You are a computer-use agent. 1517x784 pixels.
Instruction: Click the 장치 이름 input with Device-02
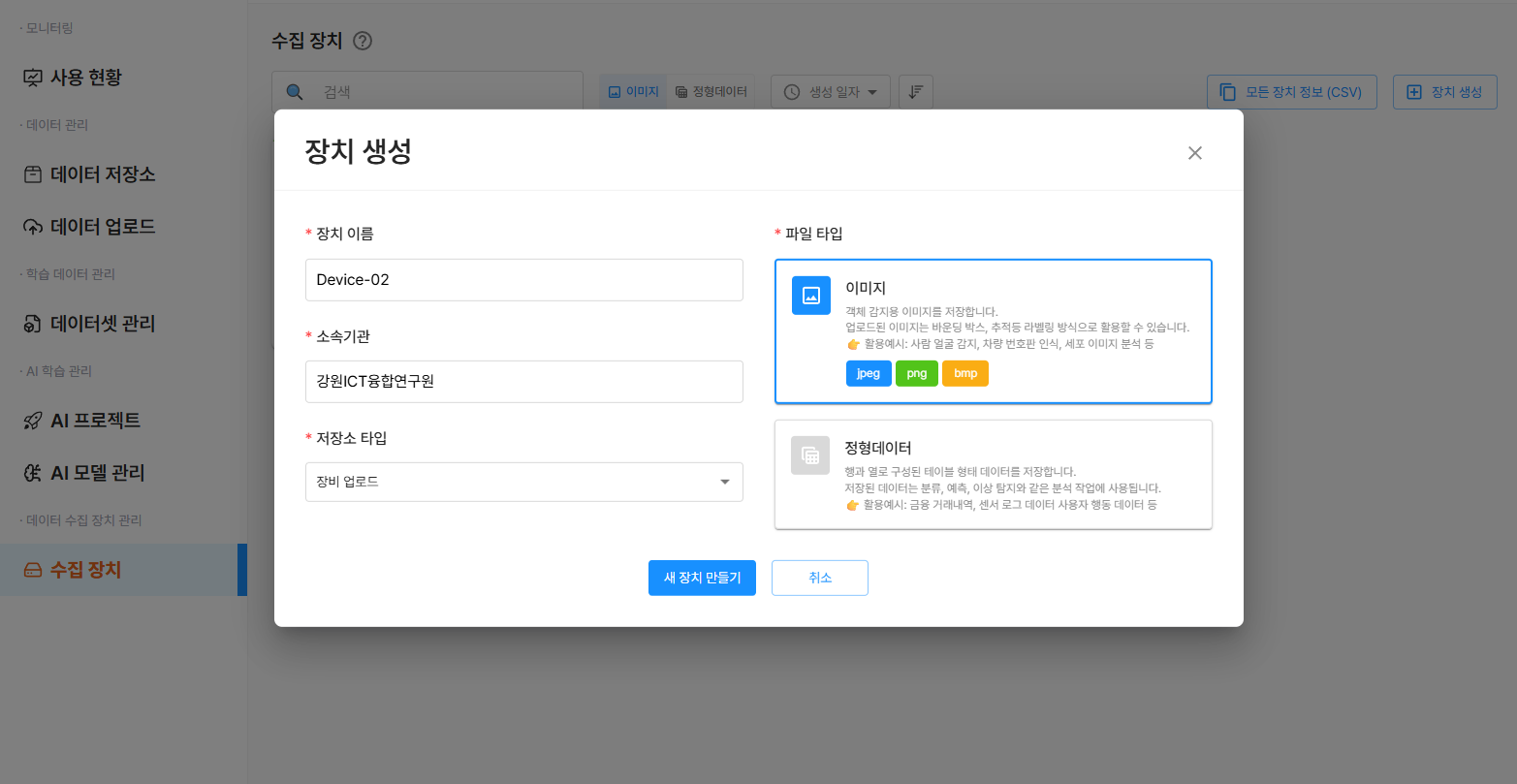(x=524, y=280)
